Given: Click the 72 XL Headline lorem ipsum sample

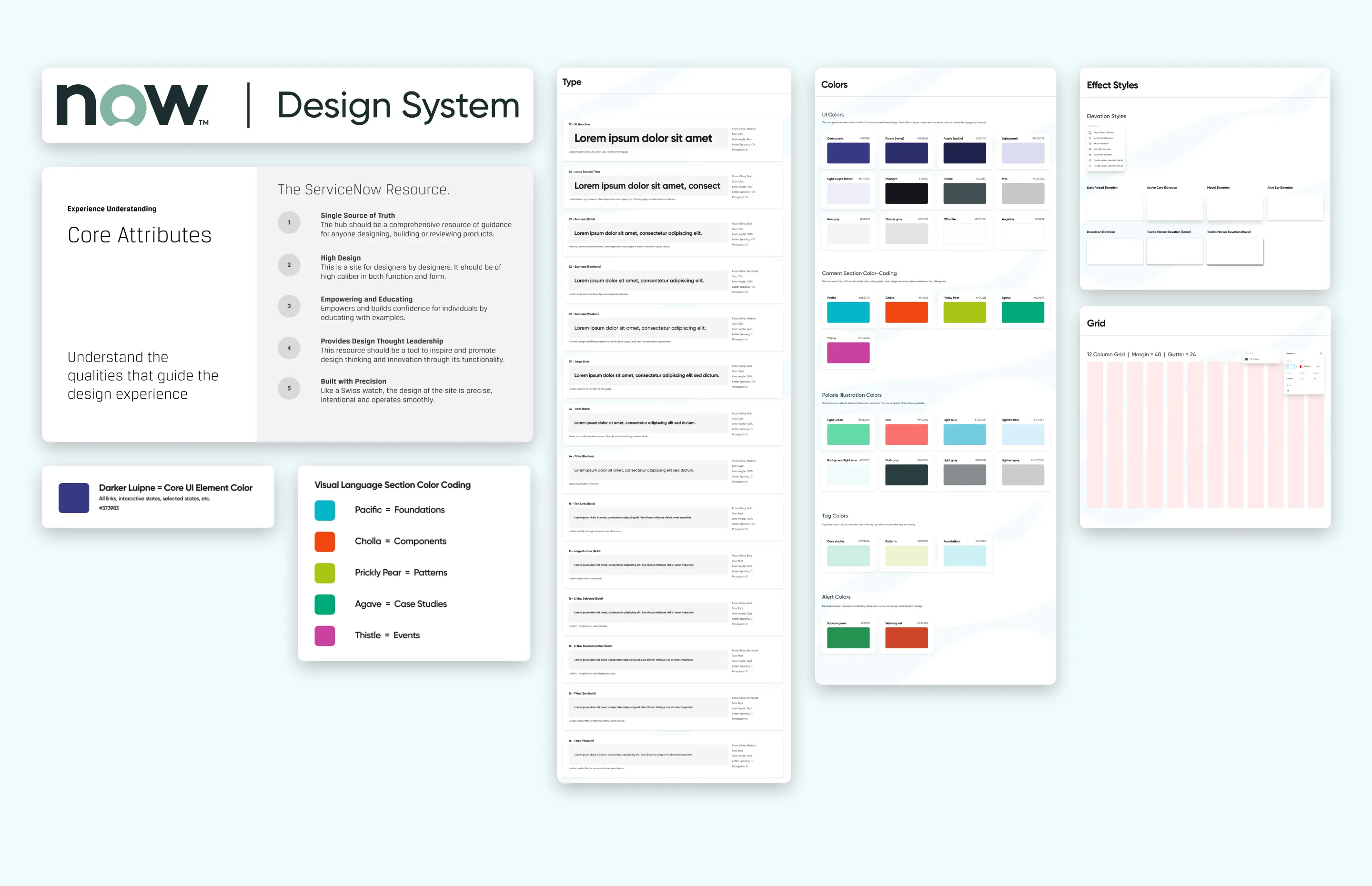Looking at the screenshot, I should click(x=643, y=139).
